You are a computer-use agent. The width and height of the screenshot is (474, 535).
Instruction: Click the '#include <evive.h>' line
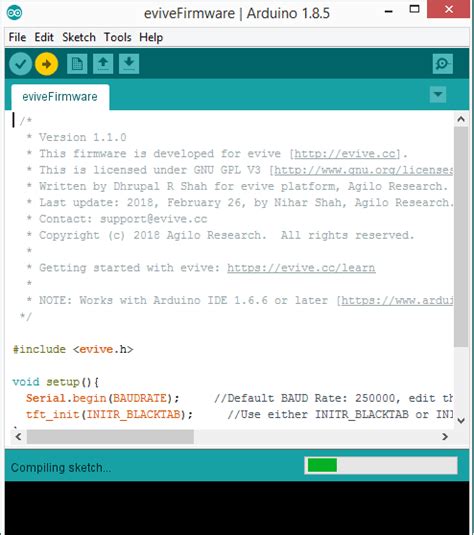click(x=73, y=349)
